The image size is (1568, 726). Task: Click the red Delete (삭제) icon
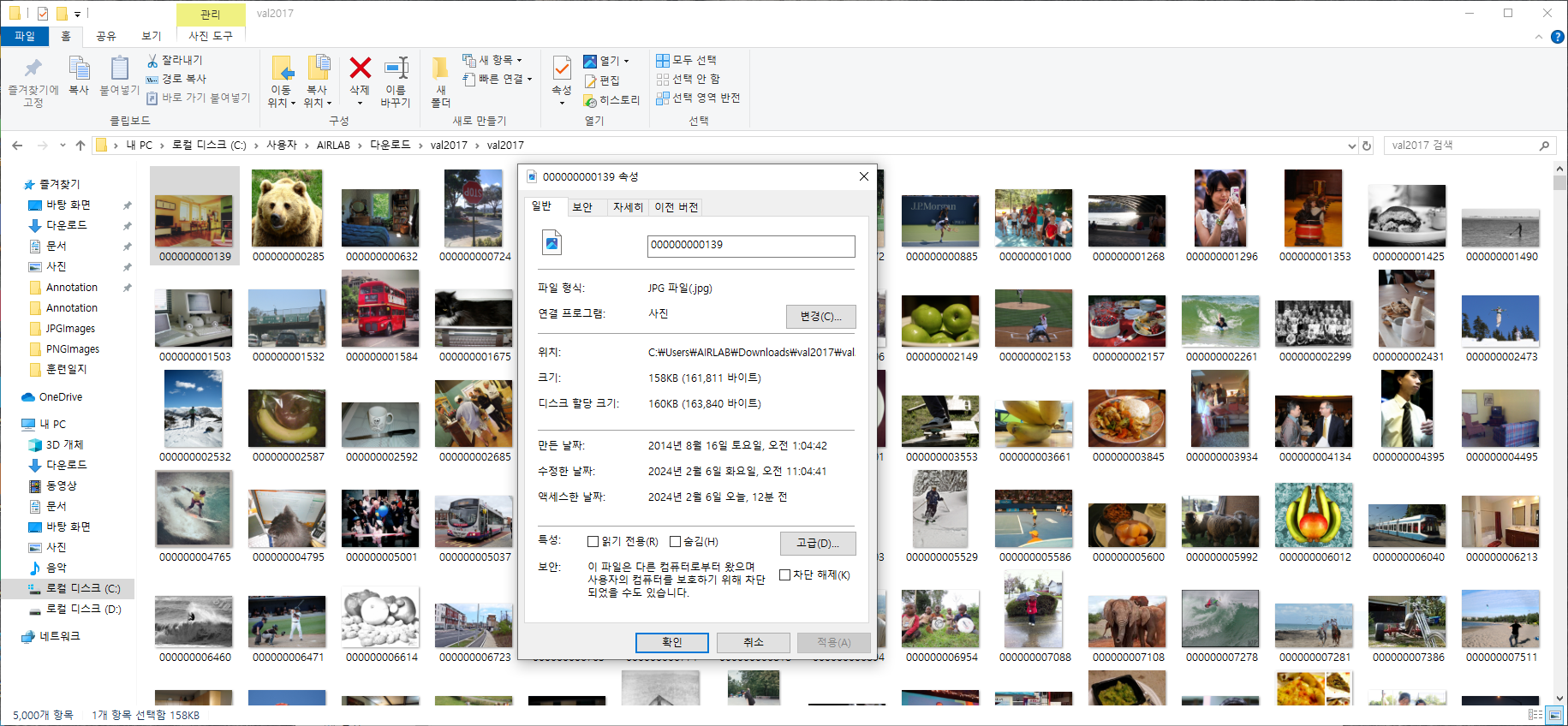[360, 68]
